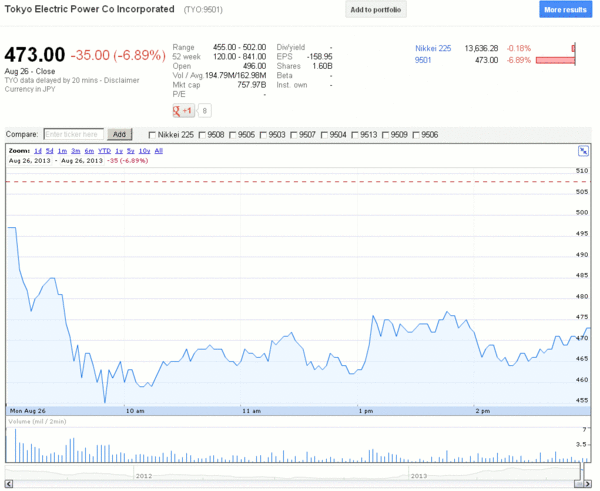The image size is (600, 491).
Task: Open the Nikkei 225 index link
Action: point(434,48)
